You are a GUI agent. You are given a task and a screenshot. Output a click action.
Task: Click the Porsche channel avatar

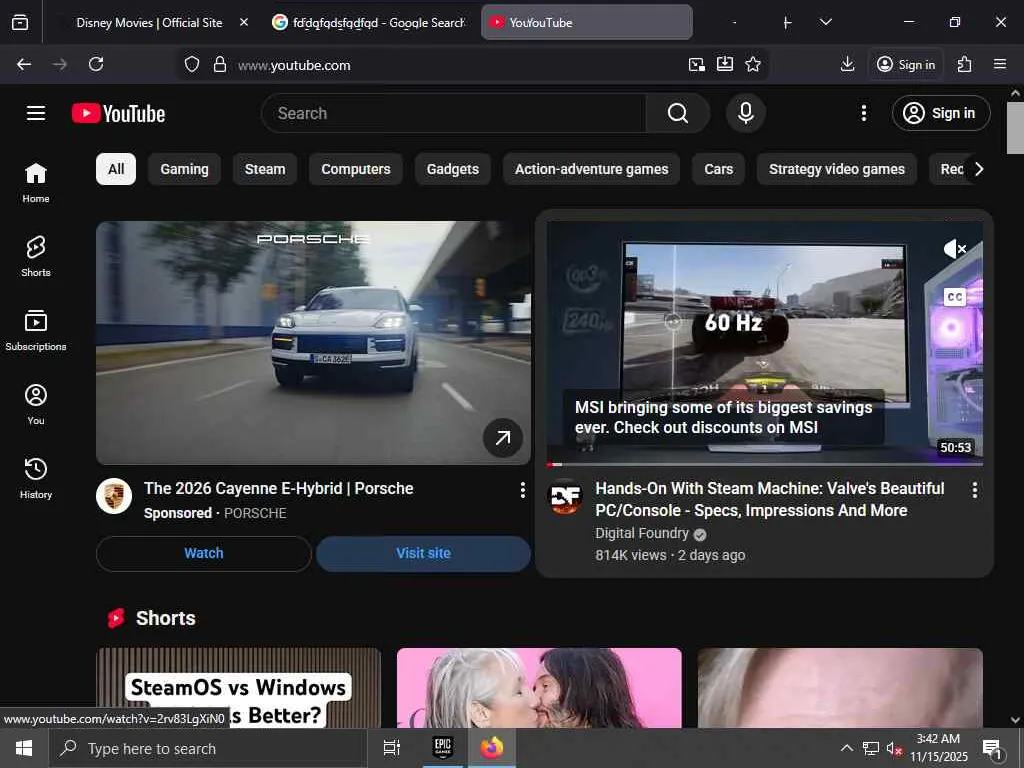114,496
